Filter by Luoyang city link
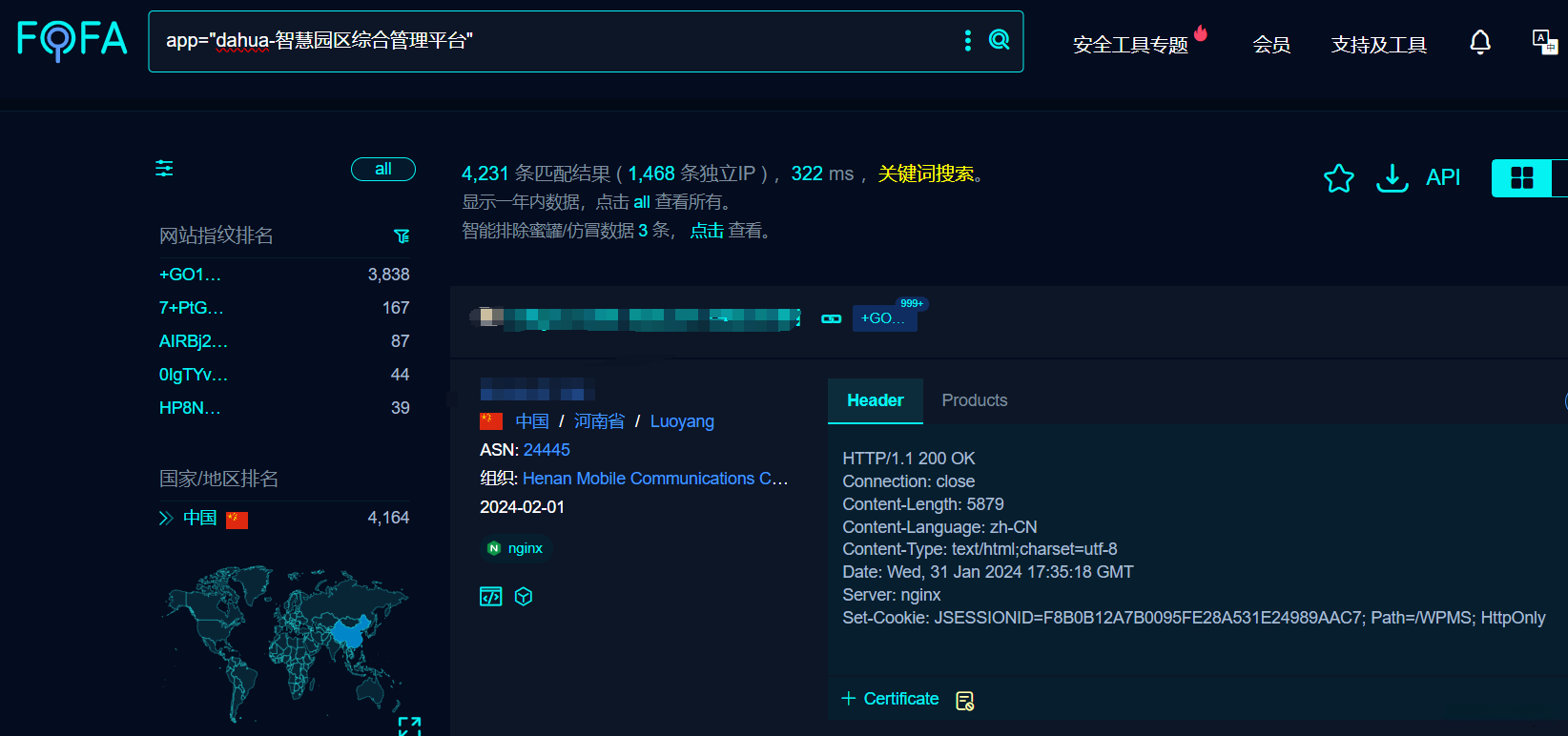This screenshot has height=736, width=1568. [x=682, y=421]
